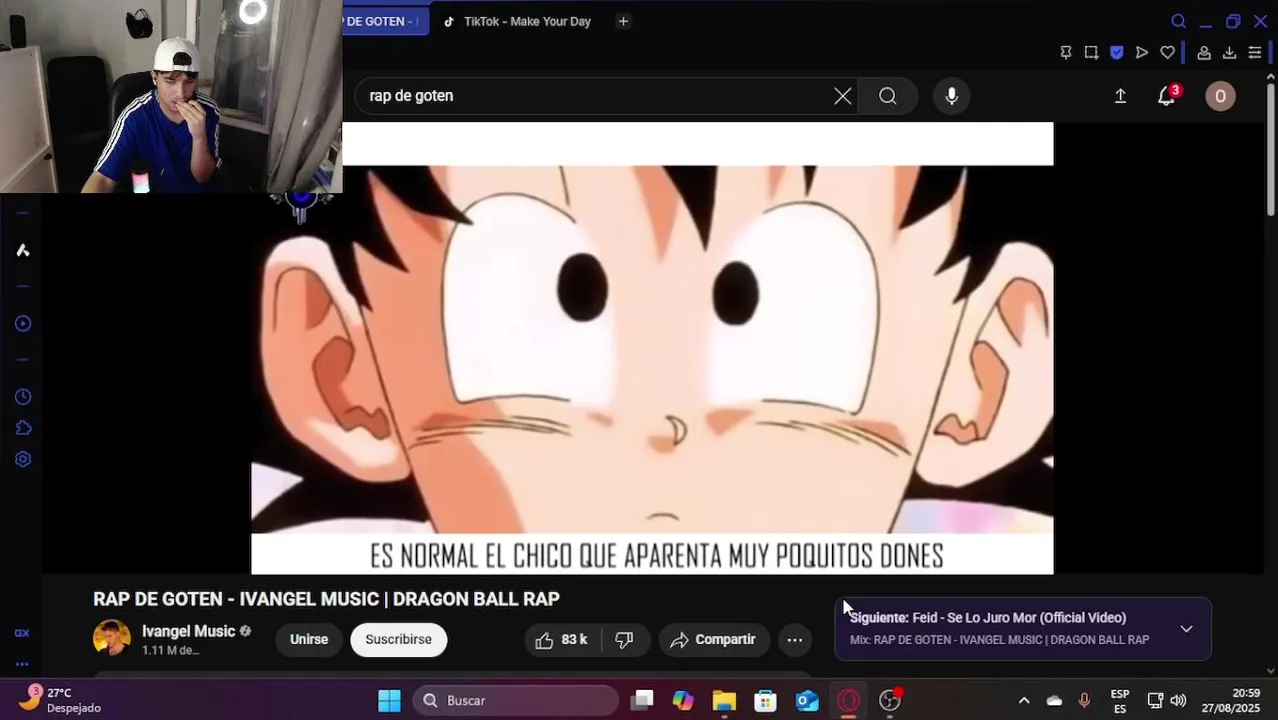Click the taskbar Buscar search box
This screenshot has width=1278, height=720.
tap(515, 700)
